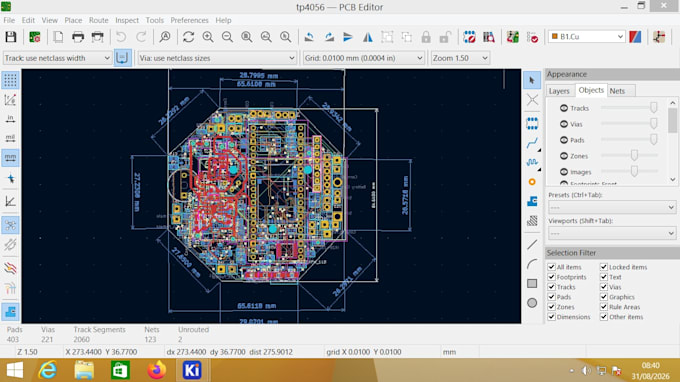680x382 pixels.
Task: Open the Viewports dropdown
Action: (612, 233)
